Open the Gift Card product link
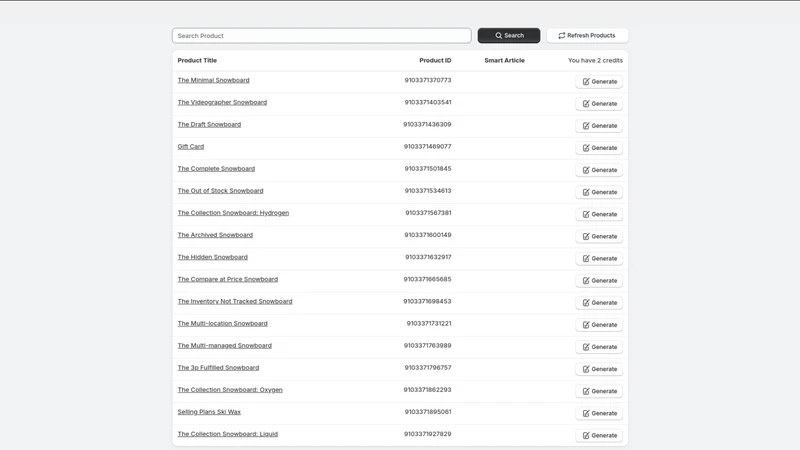This screenshot has width=800, height=450. coord(190,146)
